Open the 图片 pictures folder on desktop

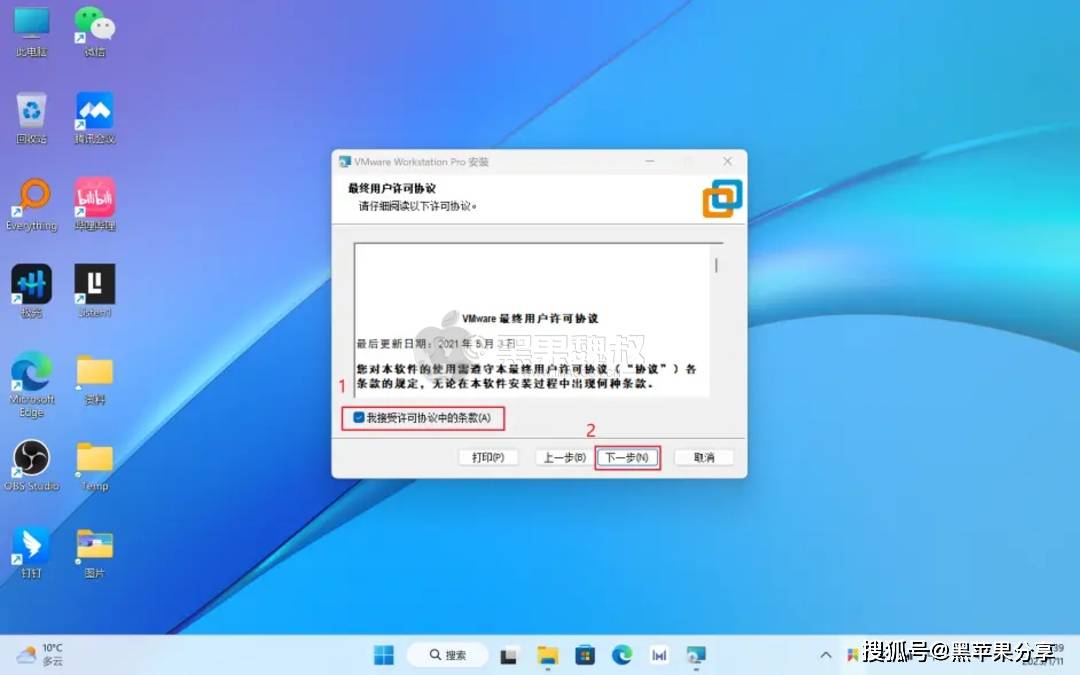[94, 552]
